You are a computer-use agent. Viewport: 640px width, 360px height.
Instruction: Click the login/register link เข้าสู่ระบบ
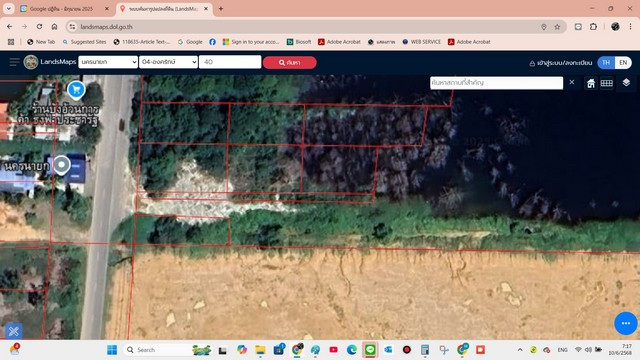(x=560, y=63)
